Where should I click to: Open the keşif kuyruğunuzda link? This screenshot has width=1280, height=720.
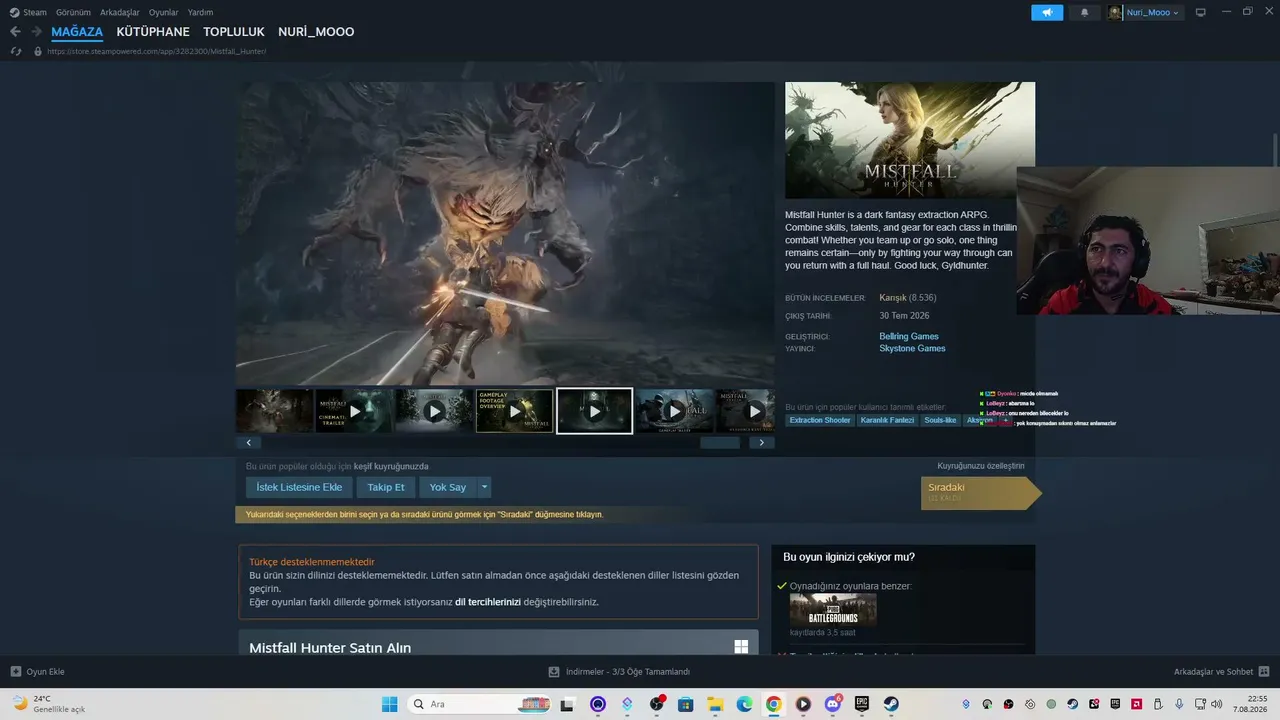click(x=391, y=466)
